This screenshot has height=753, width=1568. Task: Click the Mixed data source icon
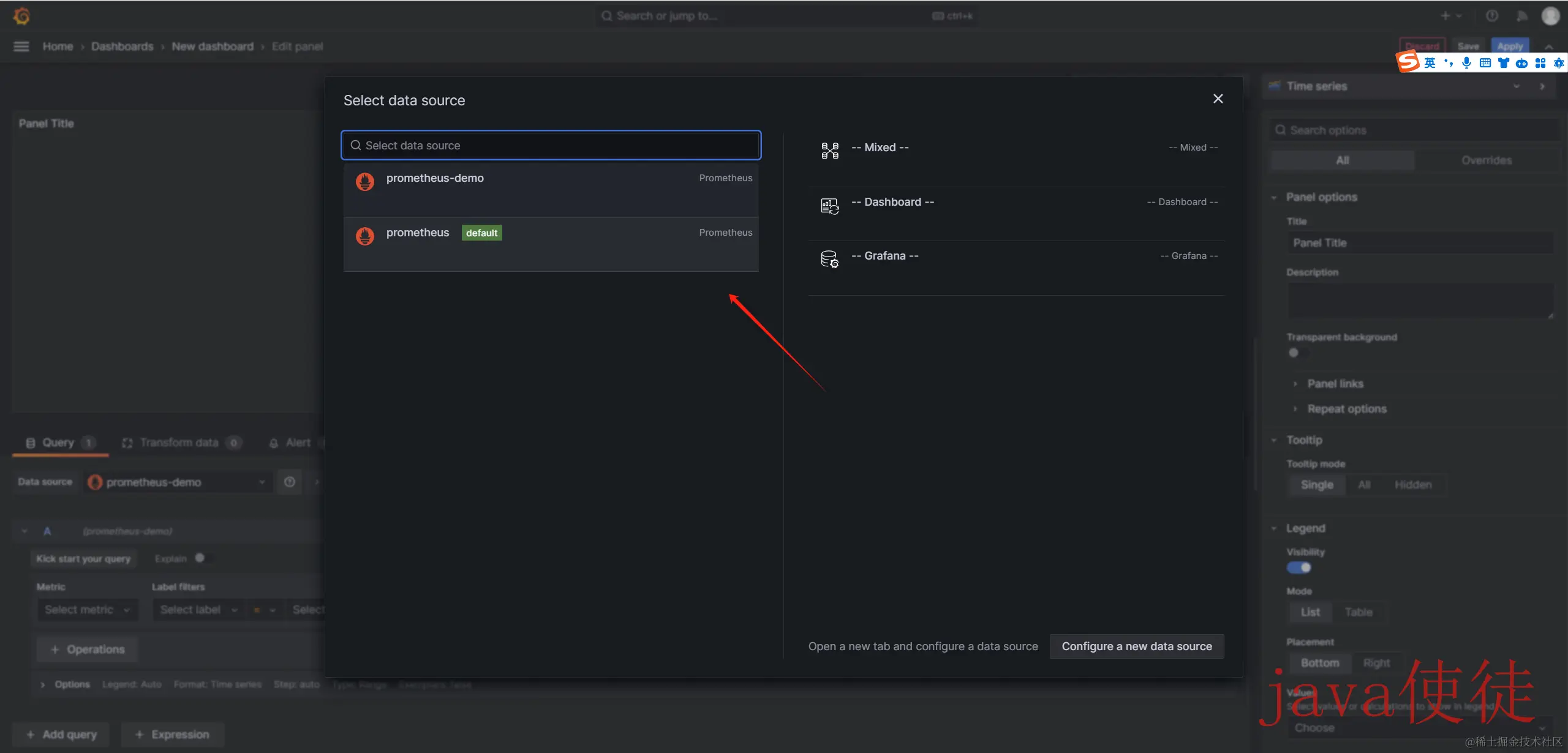coord(830,151)
